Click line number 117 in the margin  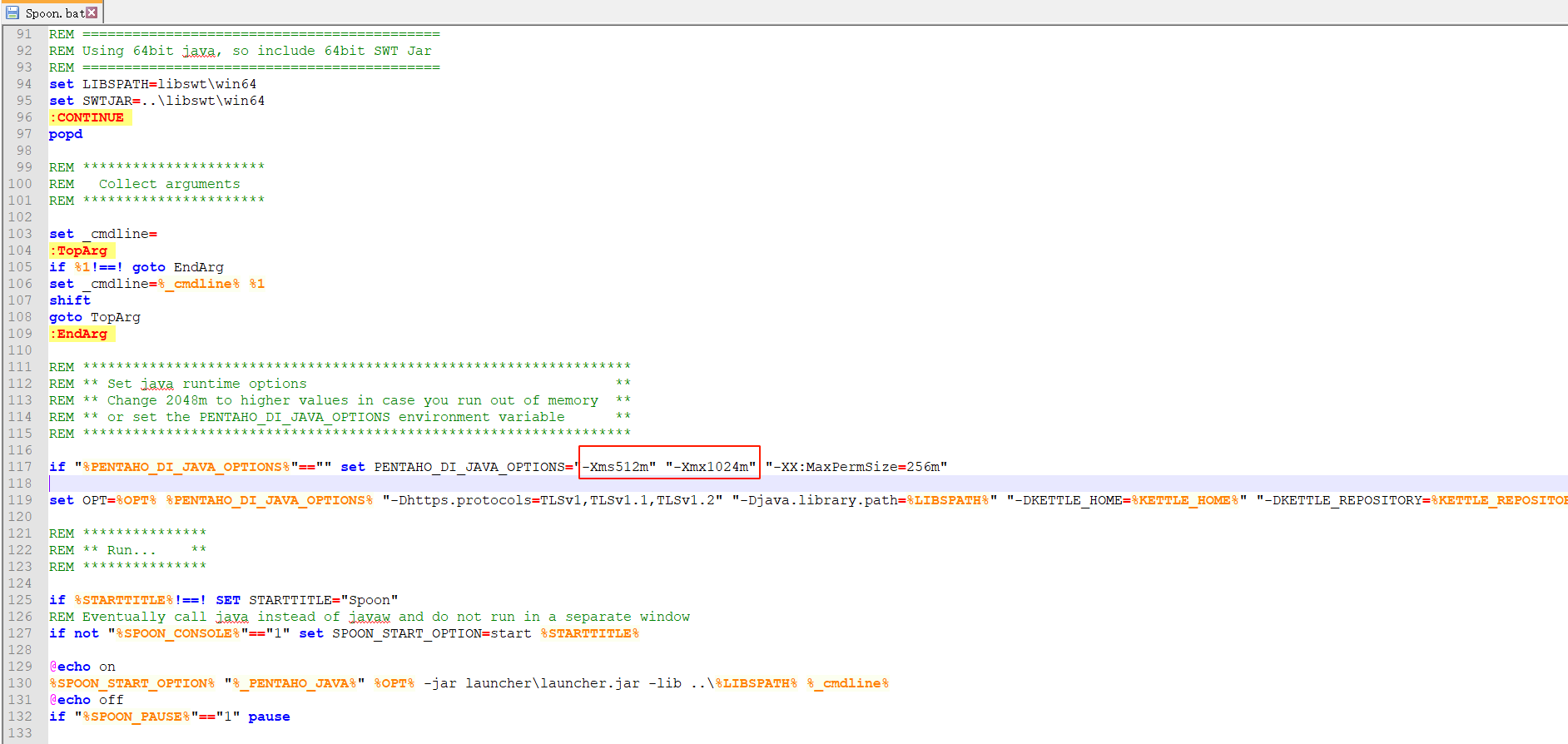click(x=20, y=467)
